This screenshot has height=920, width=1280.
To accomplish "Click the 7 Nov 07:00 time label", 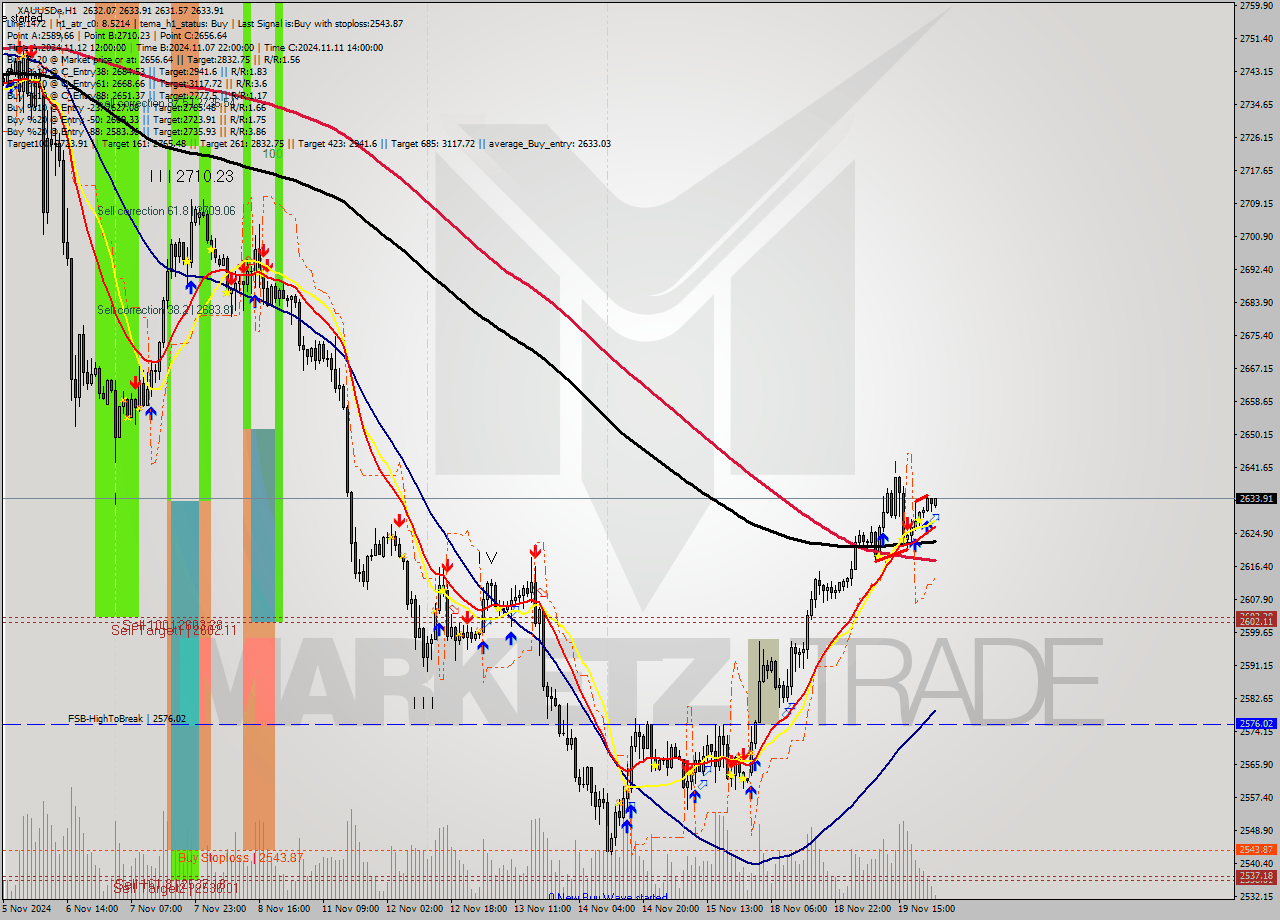I will click(x=155, y=910).
